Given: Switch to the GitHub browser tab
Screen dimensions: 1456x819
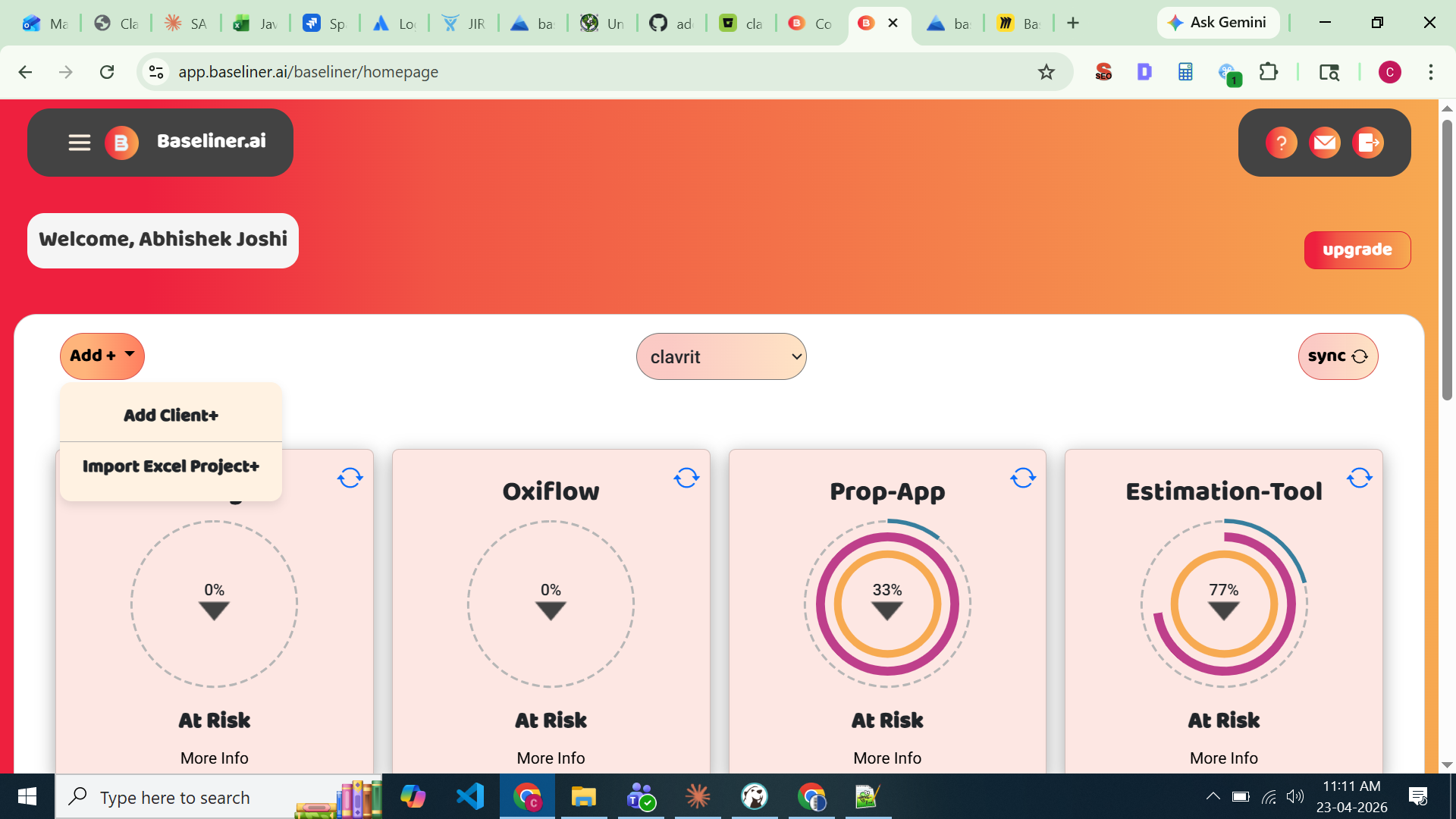Looking at the screenshot, I should [672, 24].
